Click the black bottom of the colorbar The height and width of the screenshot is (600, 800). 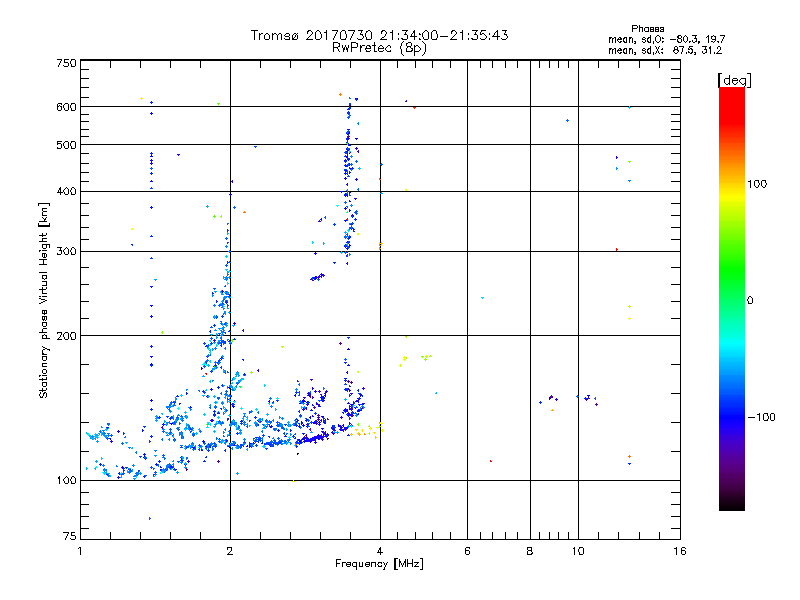click(x=732, y=503)
